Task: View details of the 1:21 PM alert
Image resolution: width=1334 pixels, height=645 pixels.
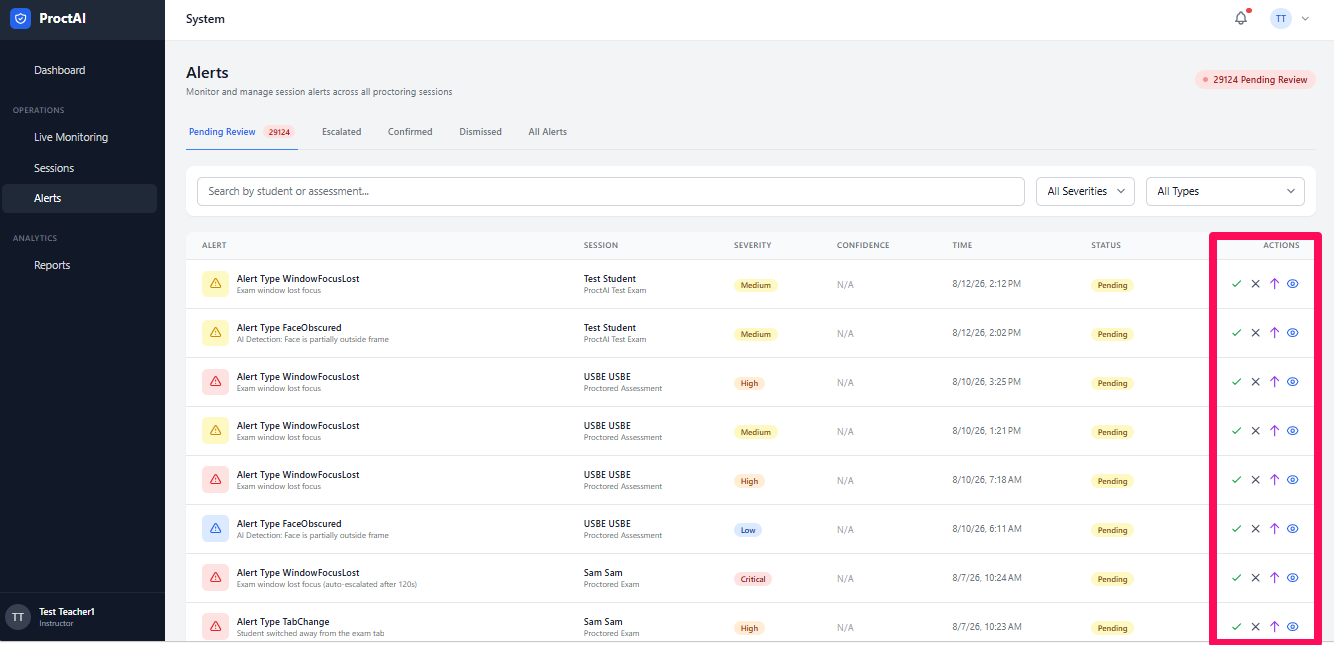Action: tap(1292, 431)
